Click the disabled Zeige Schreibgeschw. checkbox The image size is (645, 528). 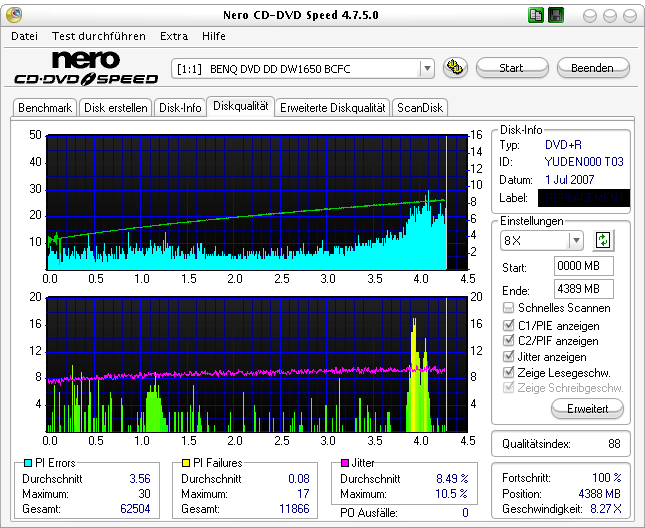tap(508, 387)
